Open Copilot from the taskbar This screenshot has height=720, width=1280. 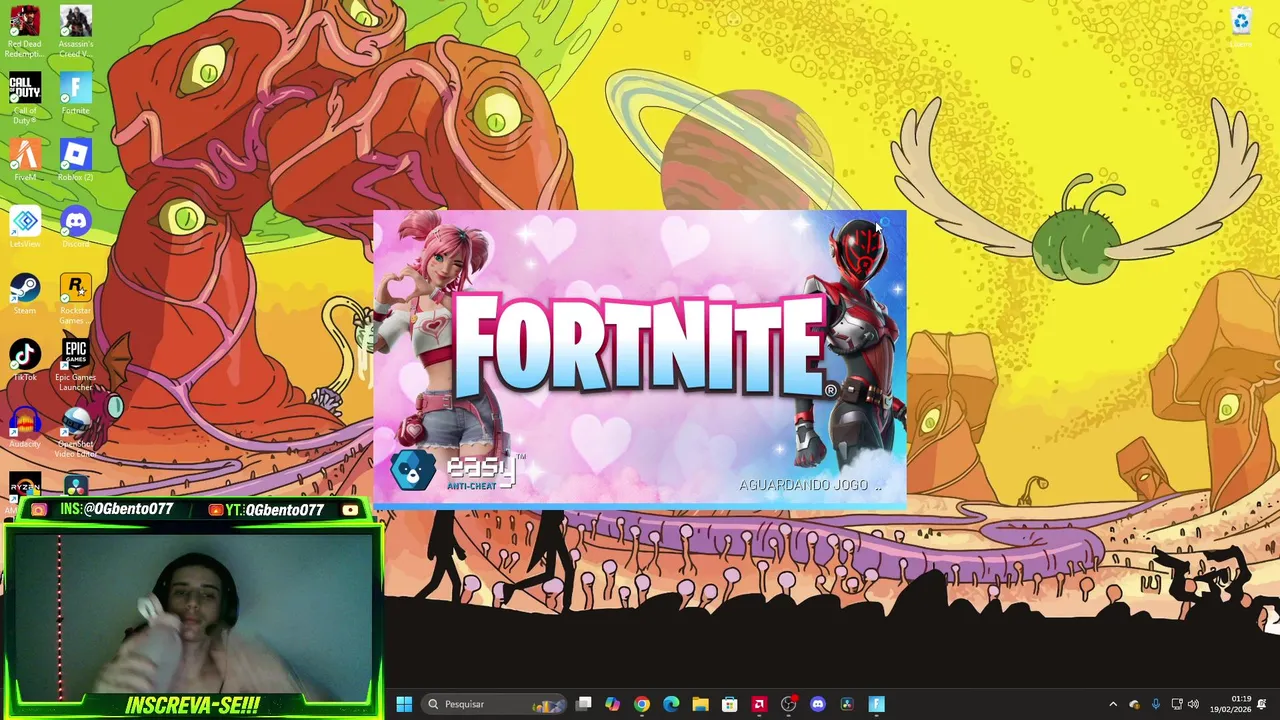(x=613, y=704)
